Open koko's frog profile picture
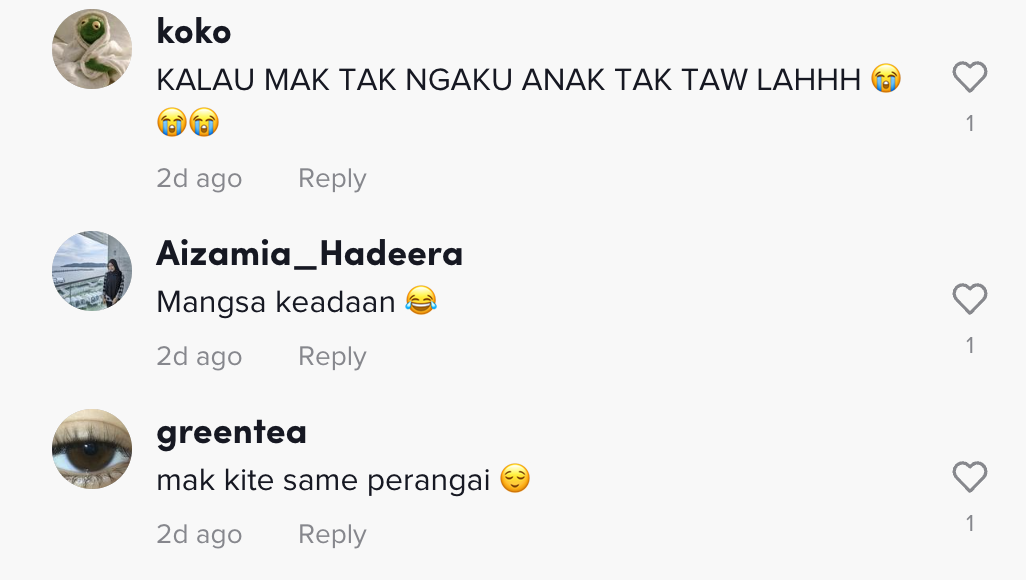1026x580 pixels. (92, 48)
